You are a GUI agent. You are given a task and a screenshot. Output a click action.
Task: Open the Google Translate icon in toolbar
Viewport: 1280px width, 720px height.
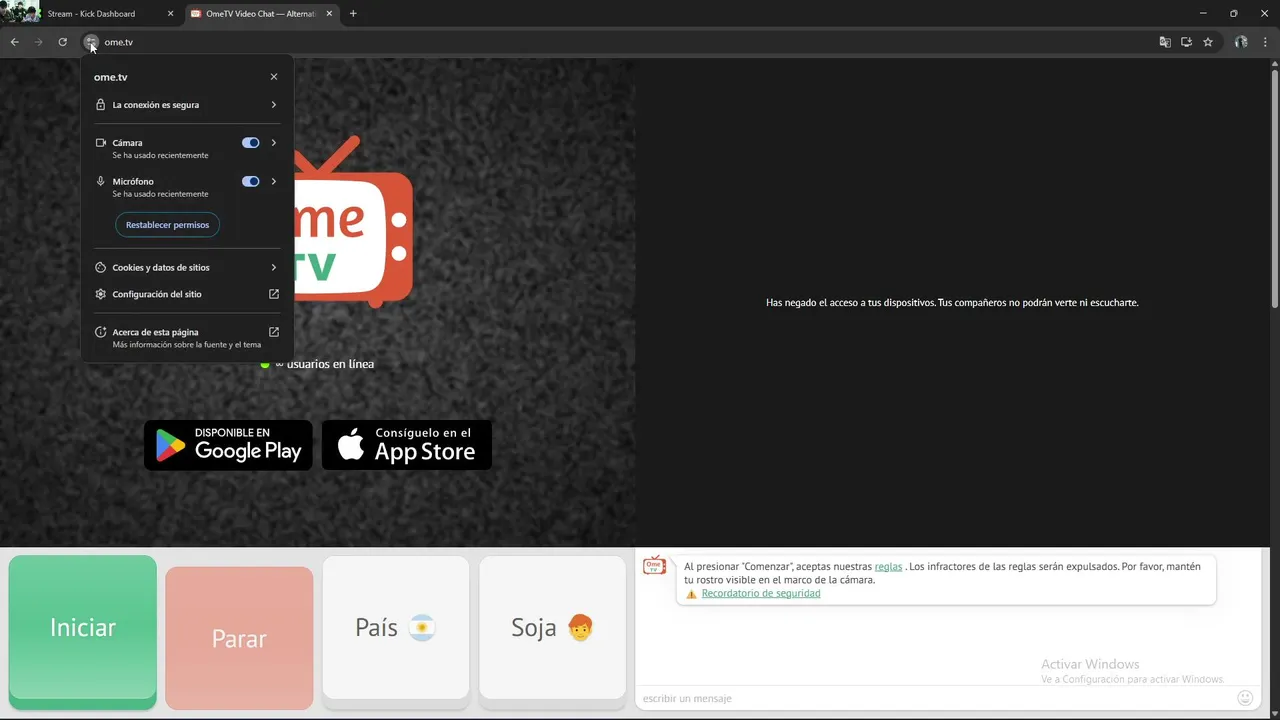coord(1165,42)
